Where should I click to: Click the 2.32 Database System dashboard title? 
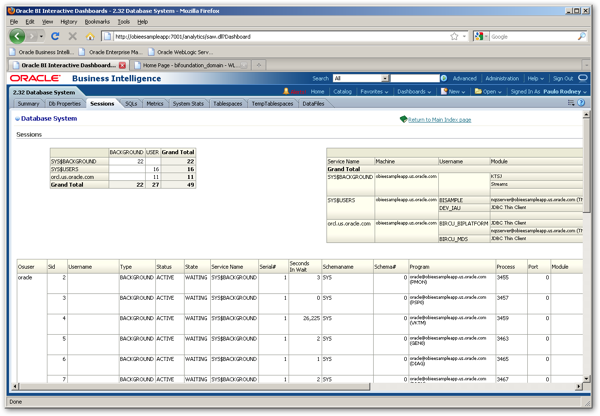coord(44,92)
